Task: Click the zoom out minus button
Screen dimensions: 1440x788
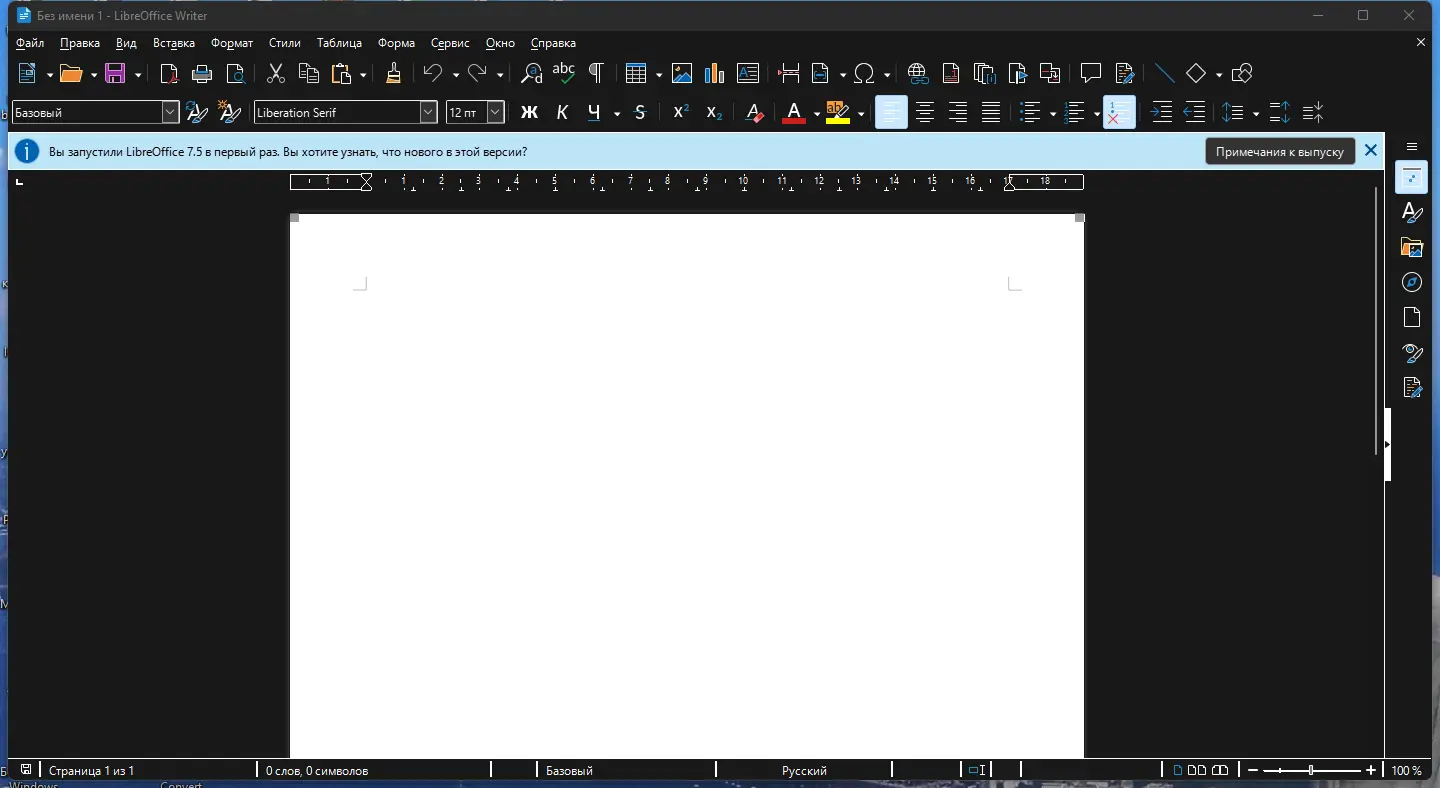Action: click(x=1253, y=770)
